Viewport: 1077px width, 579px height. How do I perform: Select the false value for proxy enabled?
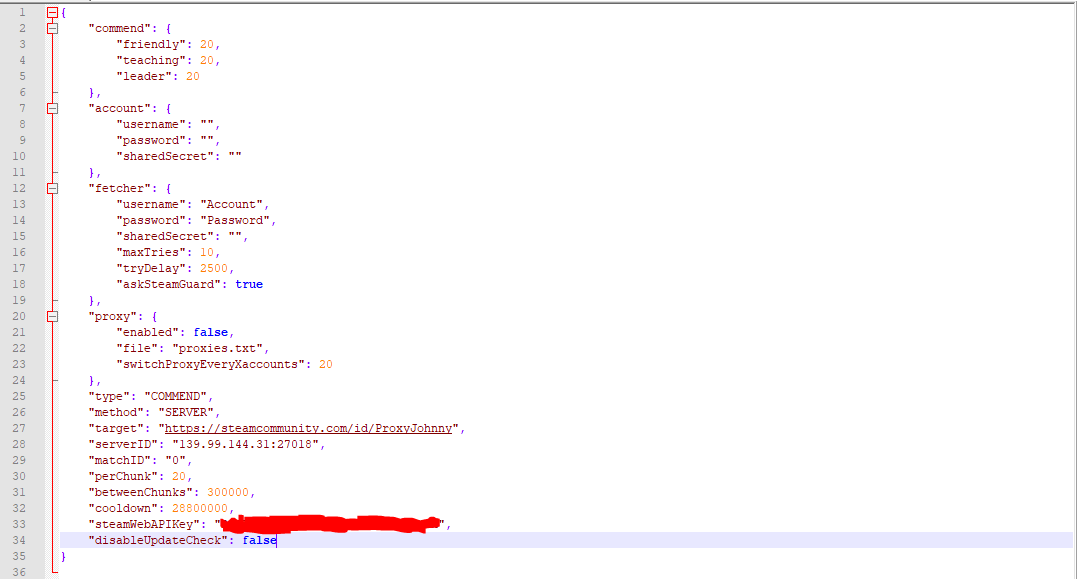[210, 331]
